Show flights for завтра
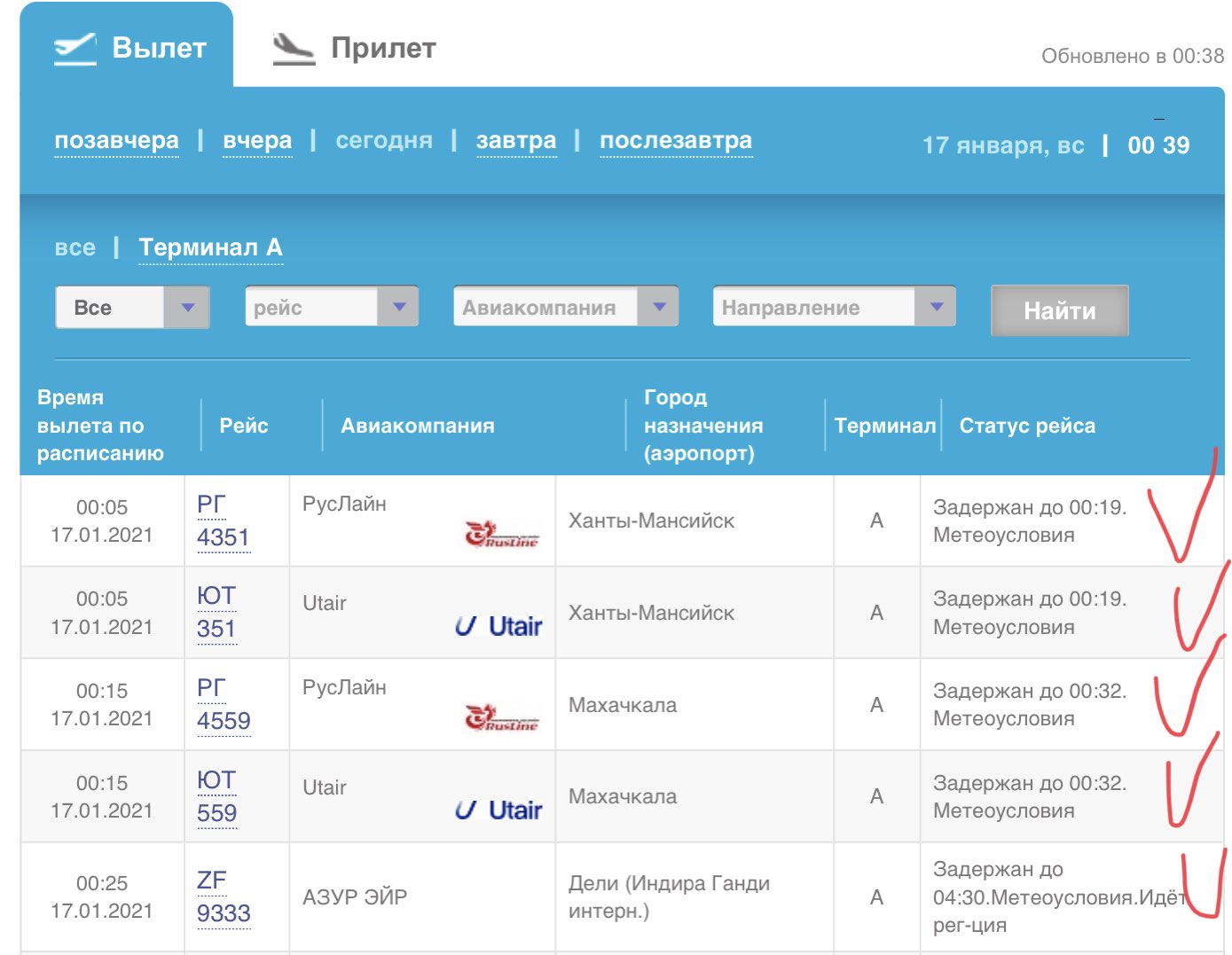 pos(516,140)
